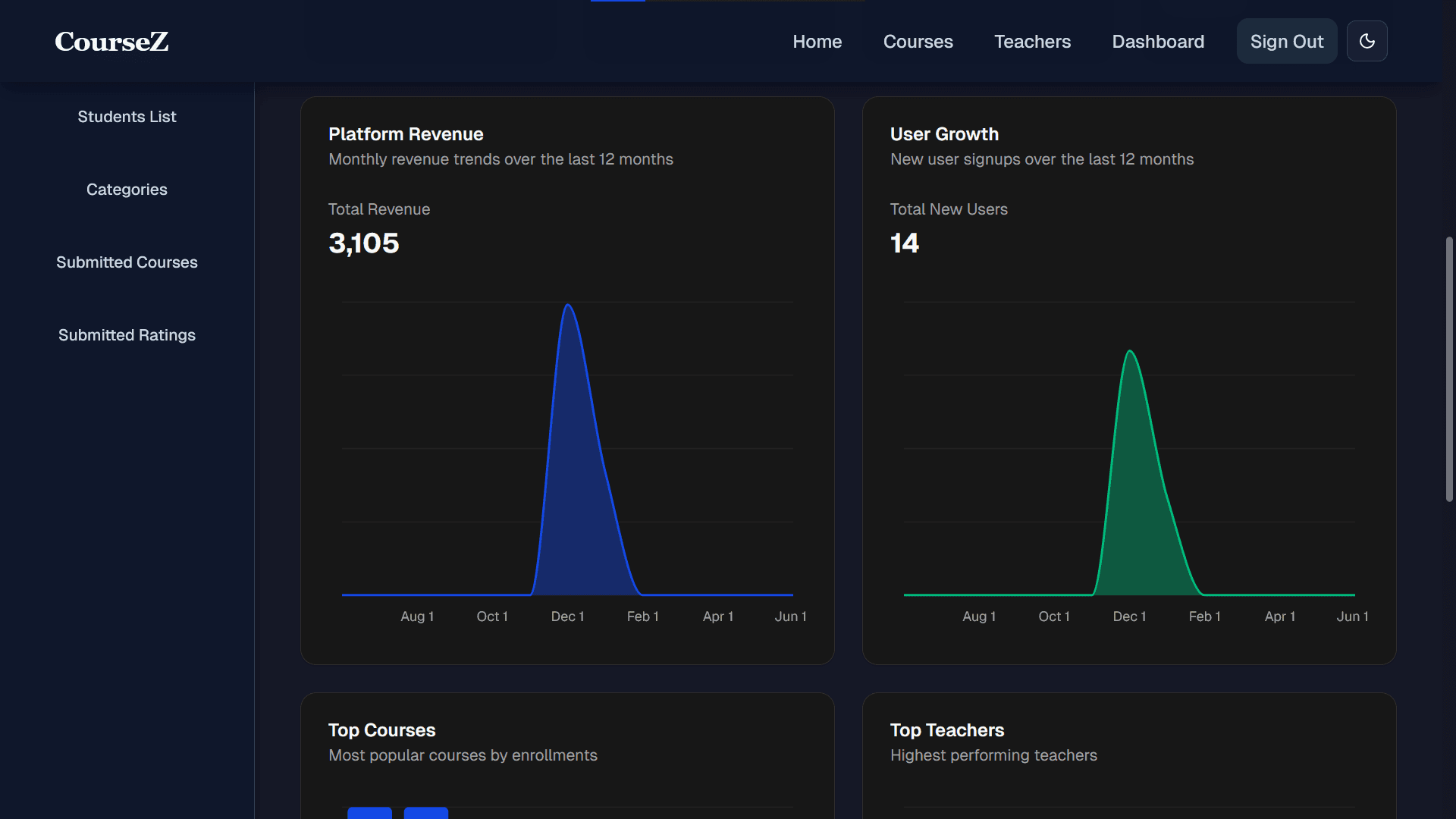The height and width of the screenshot is (819, 1456).
Task: Select Categories in the sidebar
Action: pos(127,190)
